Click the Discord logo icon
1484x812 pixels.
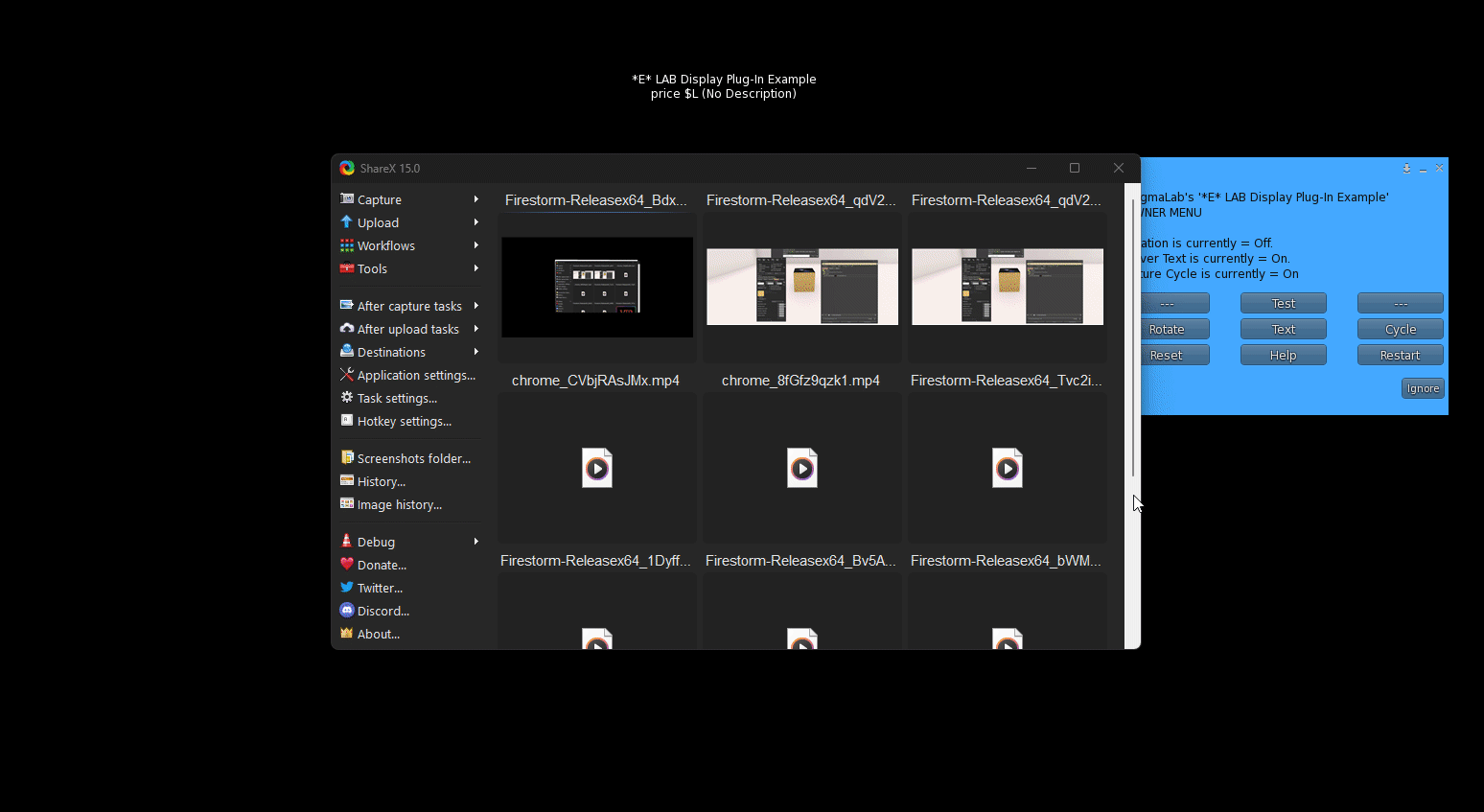coord(347,610)
